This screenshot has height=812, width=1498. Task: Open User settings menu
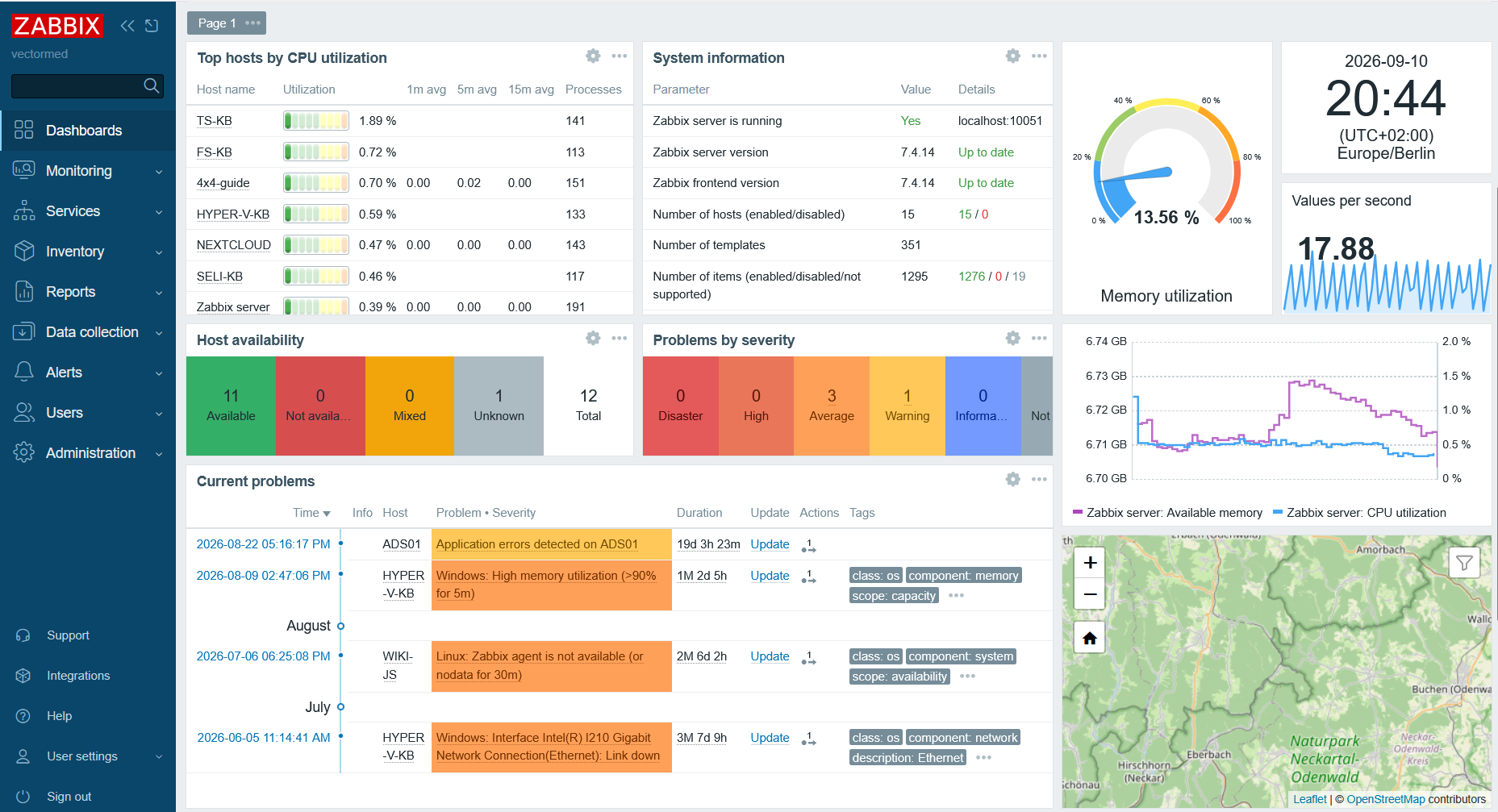(88, 756)
